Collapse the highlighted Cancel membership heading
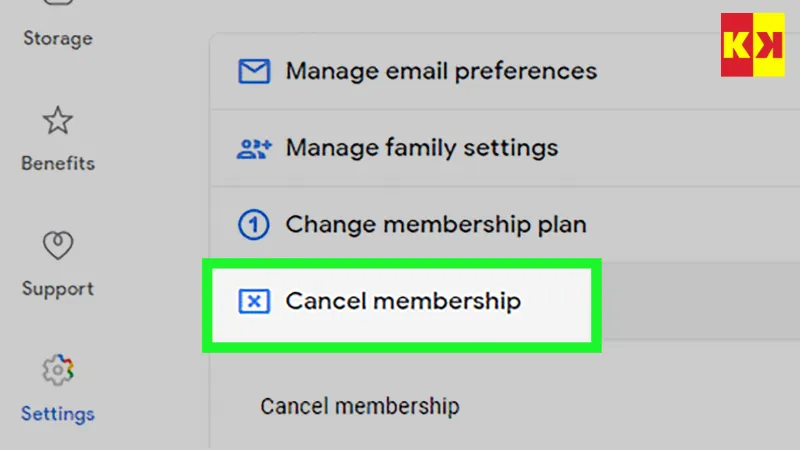Viewport: 800px width, 450px height. (403, 301)
